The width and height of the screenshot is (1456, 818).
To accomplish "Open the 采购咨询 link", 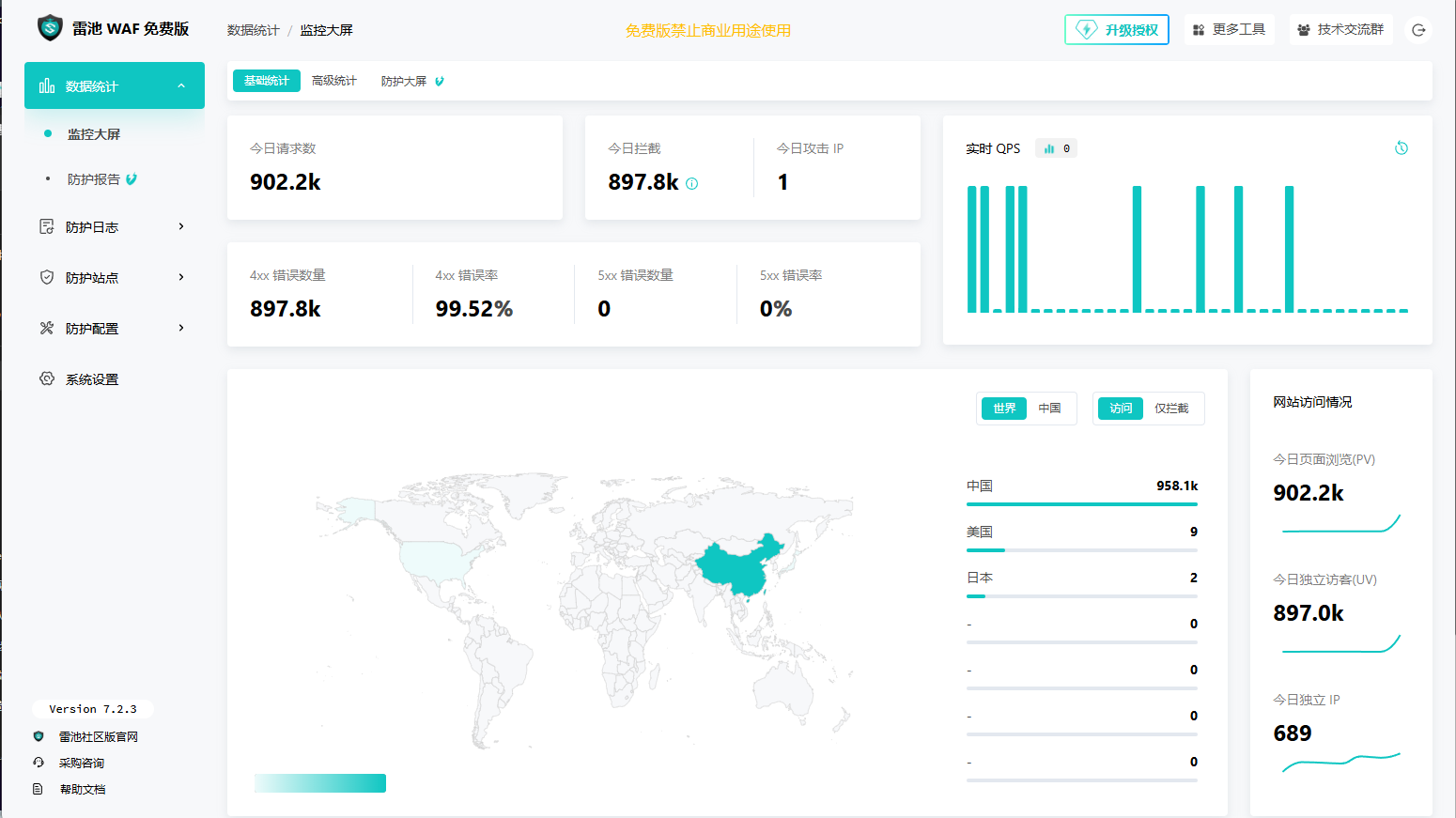I will pyautogui.click(x=82, y=763).
